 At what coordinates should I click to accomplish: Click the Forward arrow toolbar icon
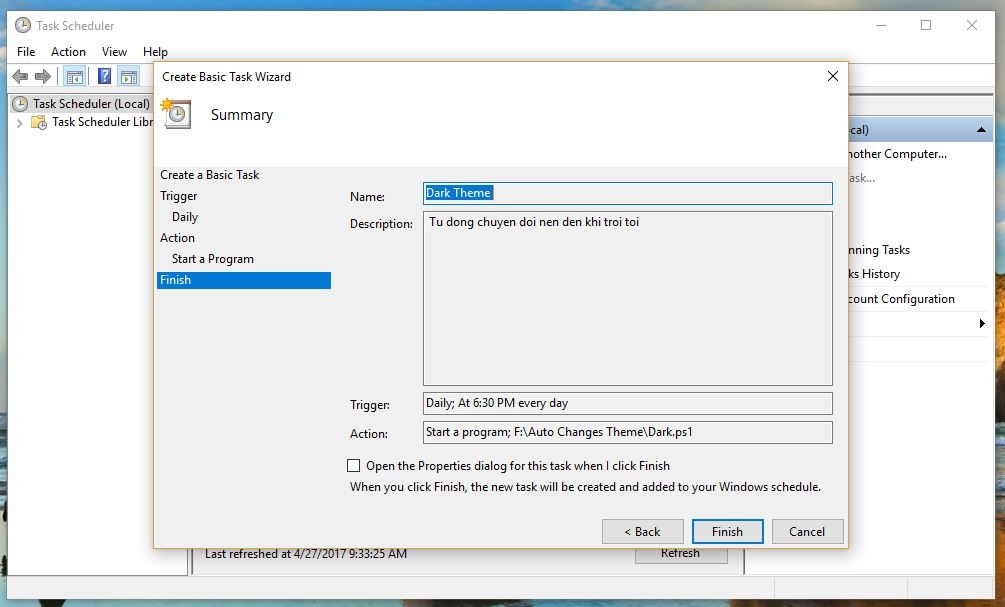click(43, 77)
